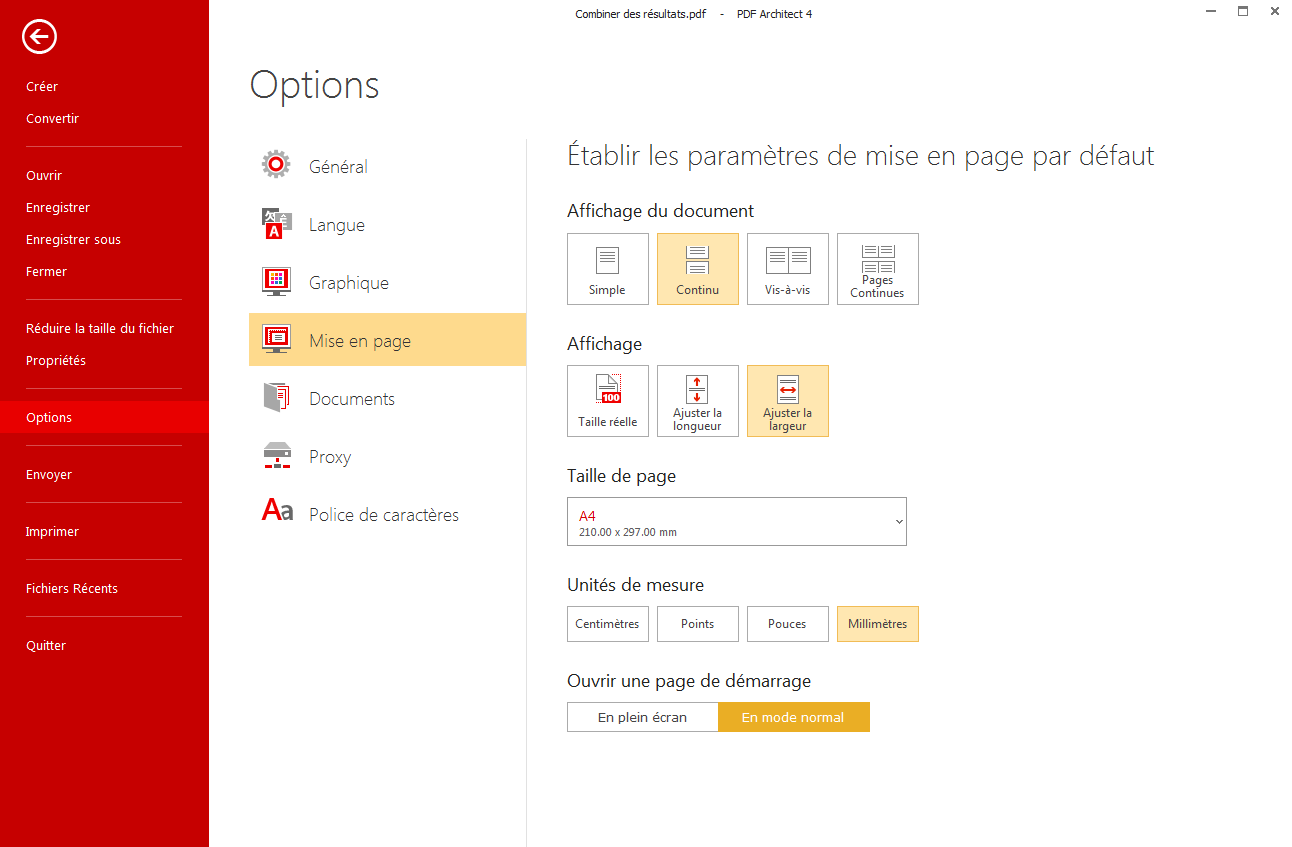Choose Pages Continues display mode
This screenshot has width=1292, height=847.
(x=877, y=269)
